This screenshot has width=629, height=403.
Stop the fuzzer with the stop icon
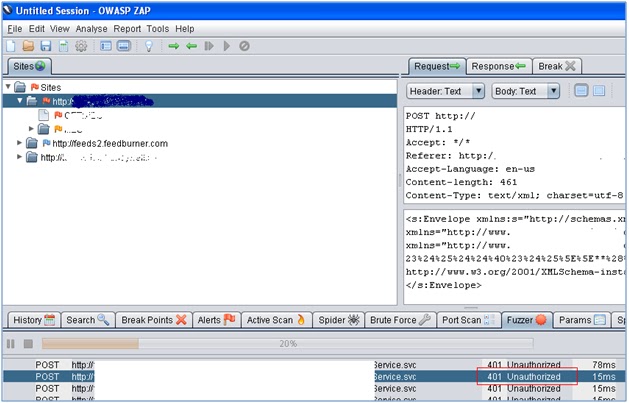tap(28, 344)
